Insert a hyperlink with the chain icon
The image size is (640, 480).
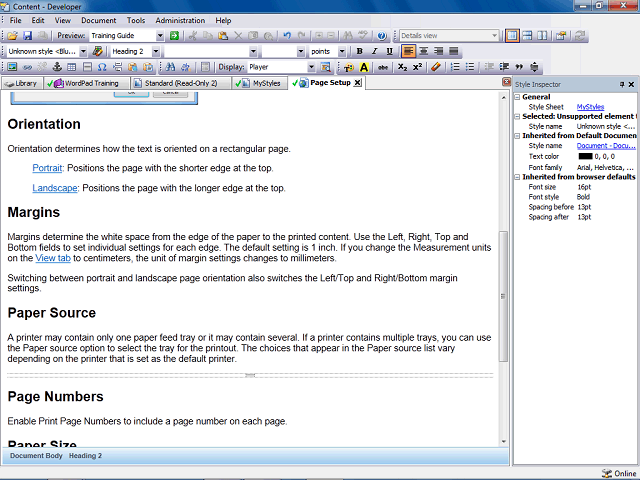[27, 67]
